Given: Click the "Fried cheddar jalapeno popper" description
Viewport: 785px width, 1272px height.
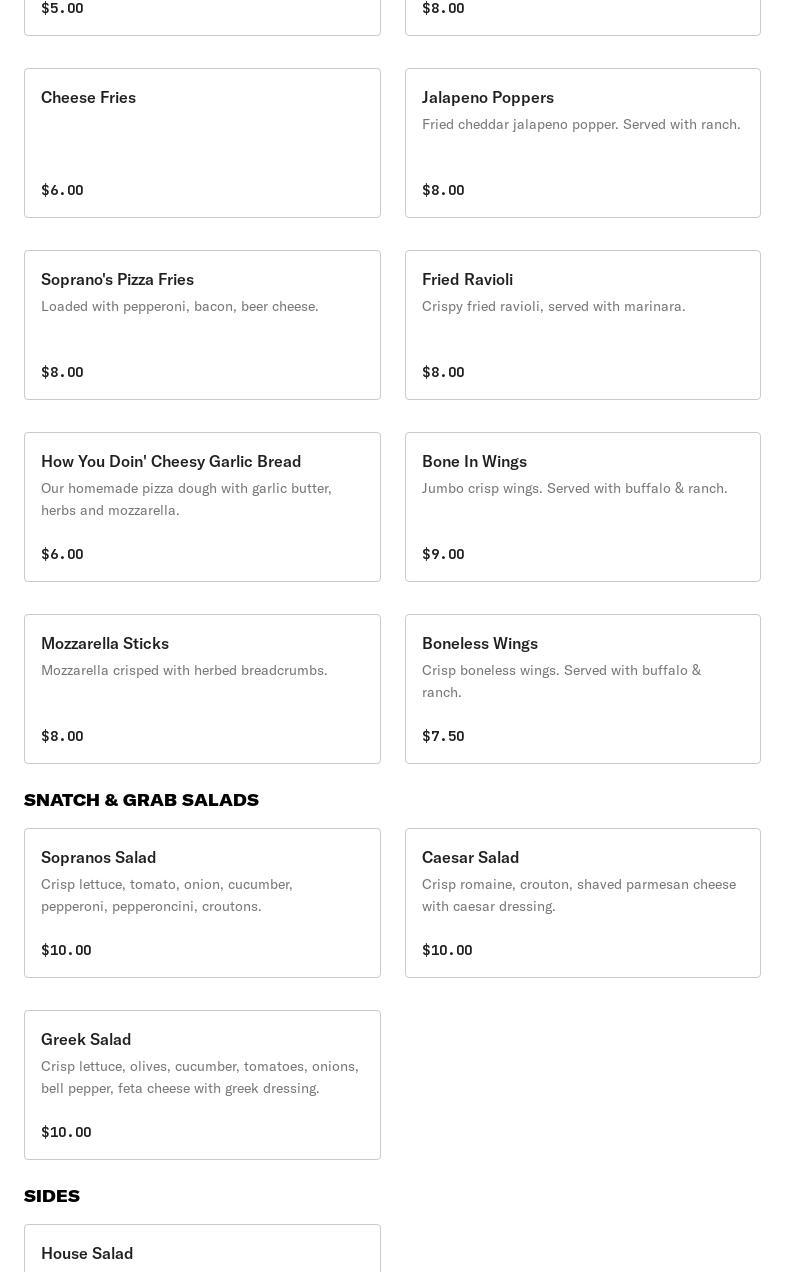Looking at the screenshot, I should (581, 124).
